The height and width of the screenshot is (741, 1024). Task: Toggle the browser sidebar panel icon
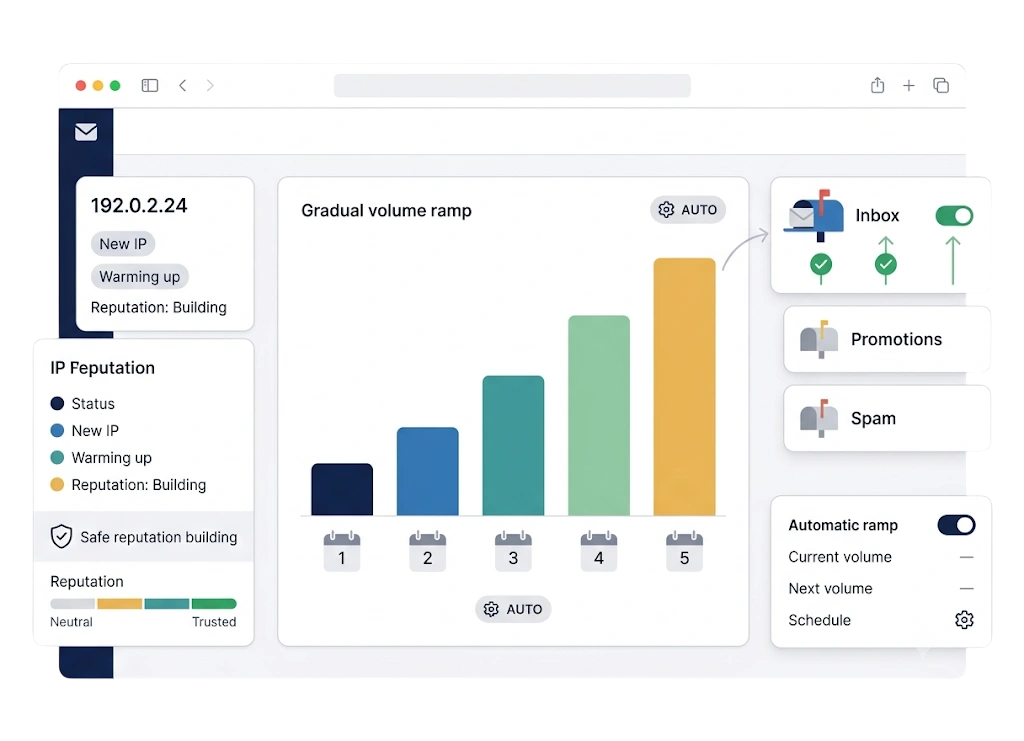(x=150, y=86)
